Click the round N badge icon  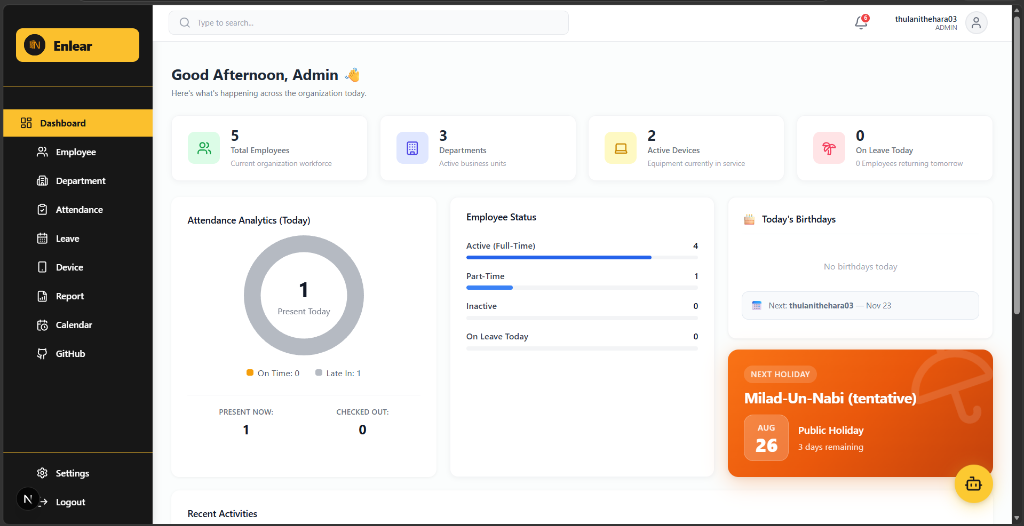coord(27,499)
